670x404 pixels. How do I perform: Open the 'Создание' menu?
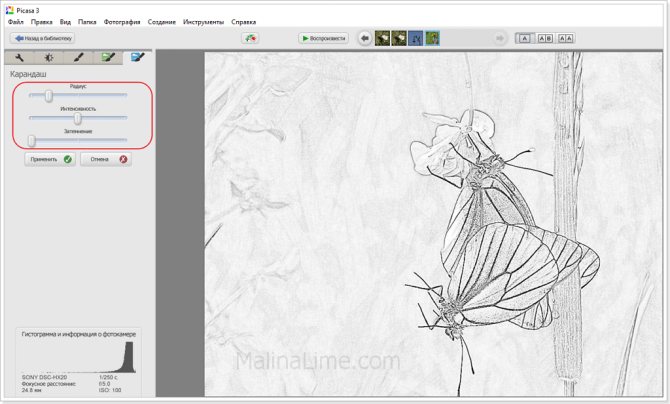click(162, 22)
